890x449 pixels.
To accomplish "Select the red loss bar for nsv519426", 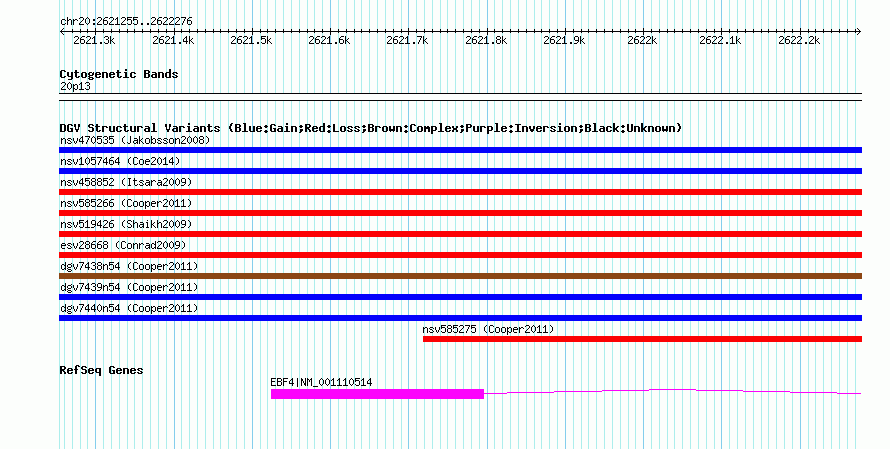I will [x=460, y=234].
